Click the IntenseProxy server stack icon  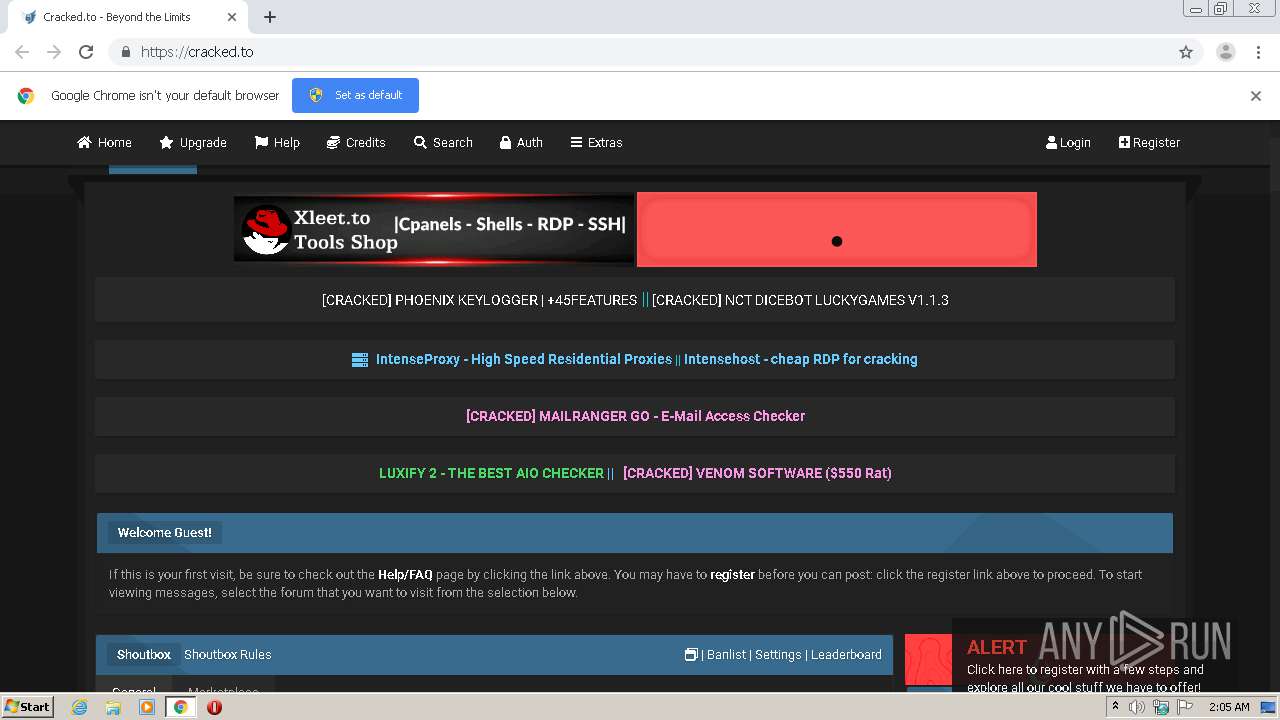point(360,360)
